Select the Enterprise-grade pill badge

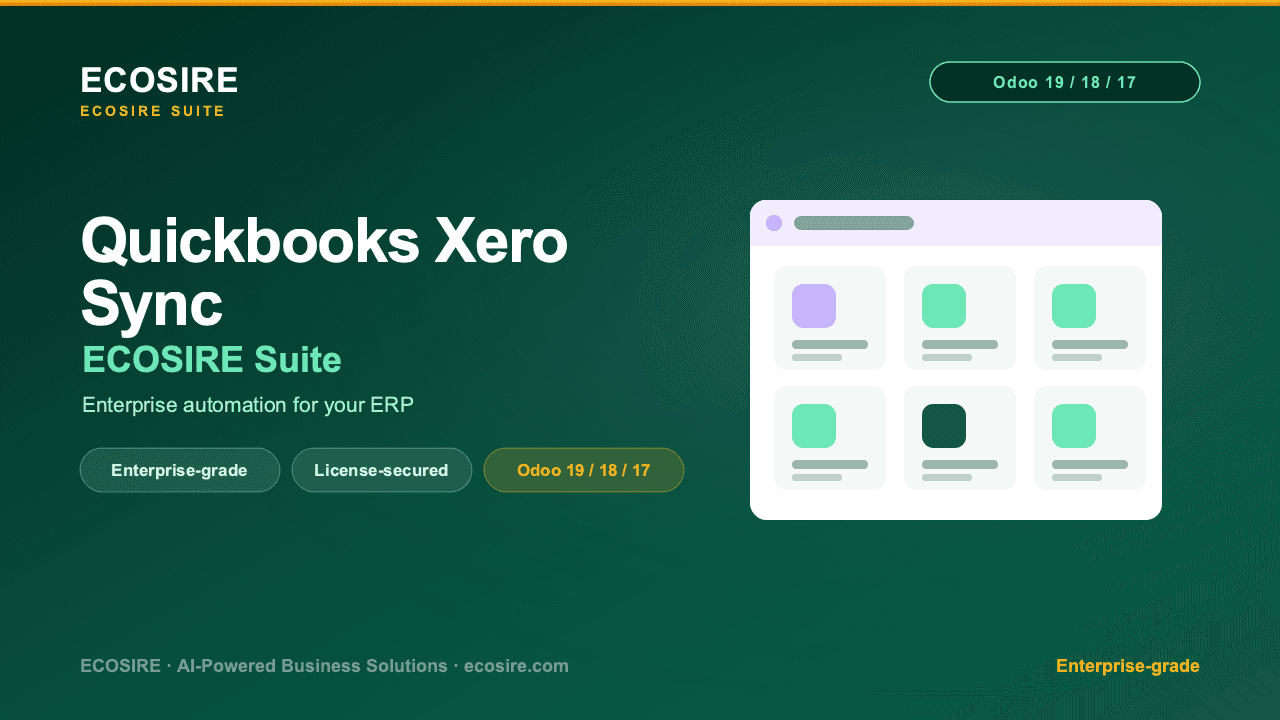tap(180, 470)
